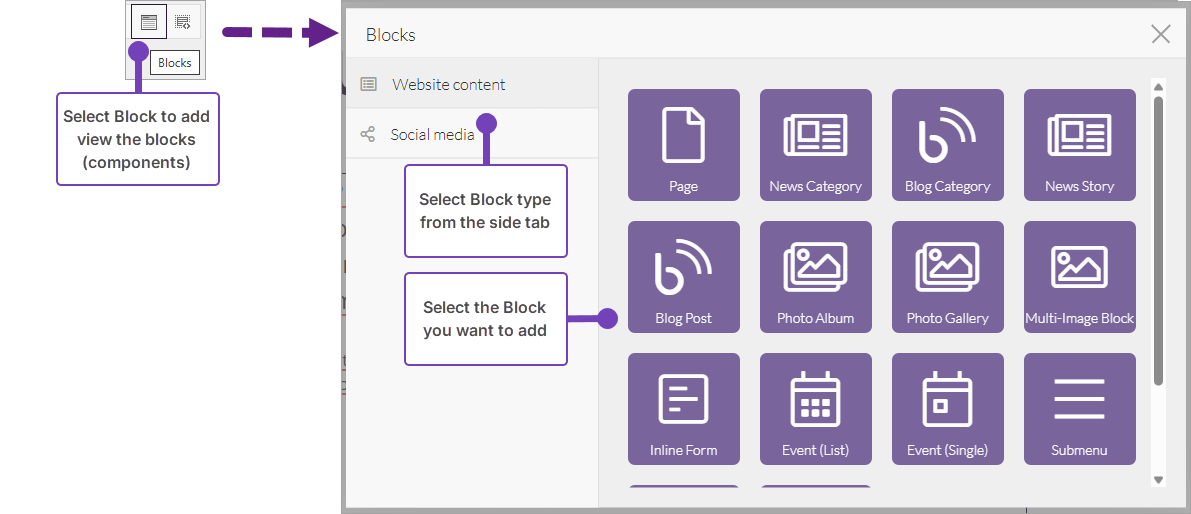Switch to the Social media tab
The image size is (1191, 514).
point(432,134)
